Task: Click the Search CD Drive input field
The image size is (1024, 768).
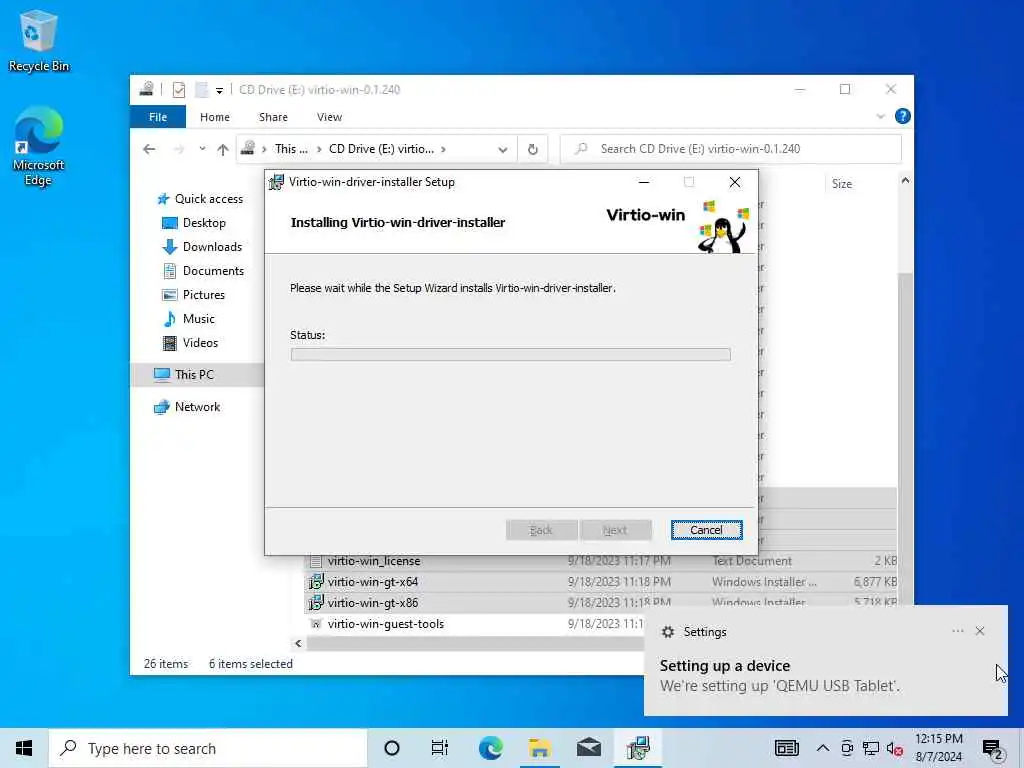Action: point(731,149)
